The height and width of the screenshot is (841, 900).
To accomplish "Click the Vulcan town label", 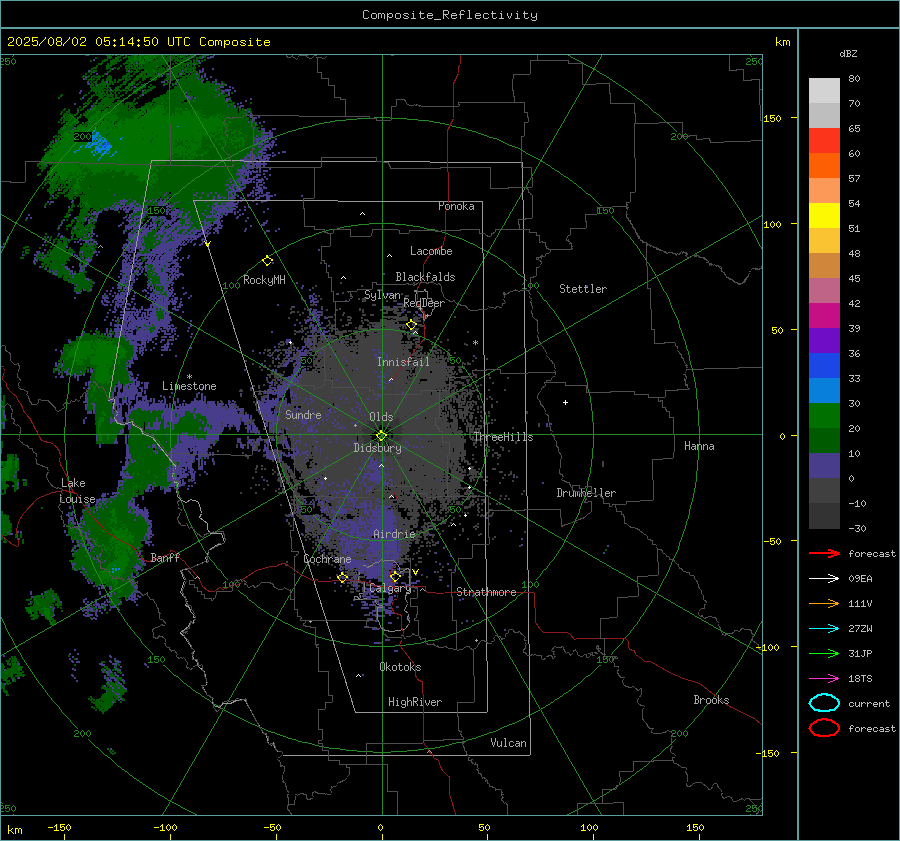I will [508, 743].
